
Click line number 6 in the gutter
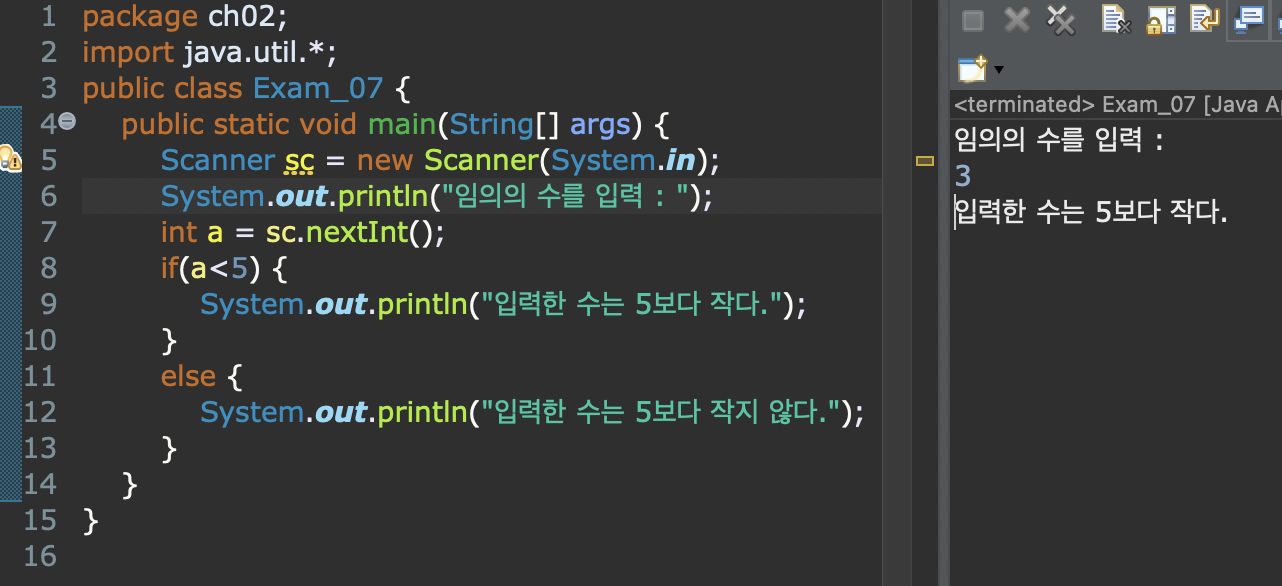click(x=48, y=196)
